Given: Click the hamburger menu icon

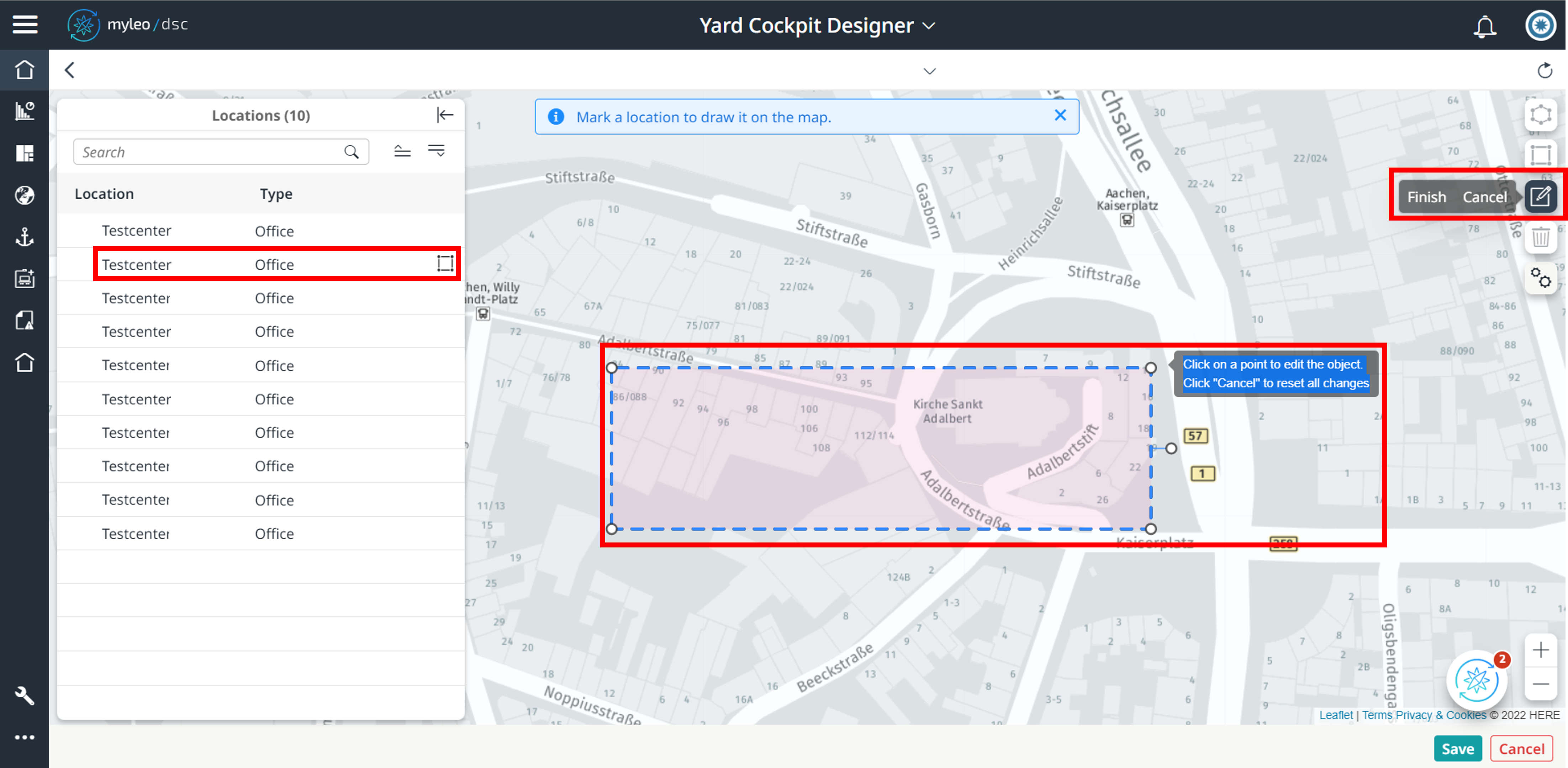Looking at the screenshot, I should coord(25,25).
